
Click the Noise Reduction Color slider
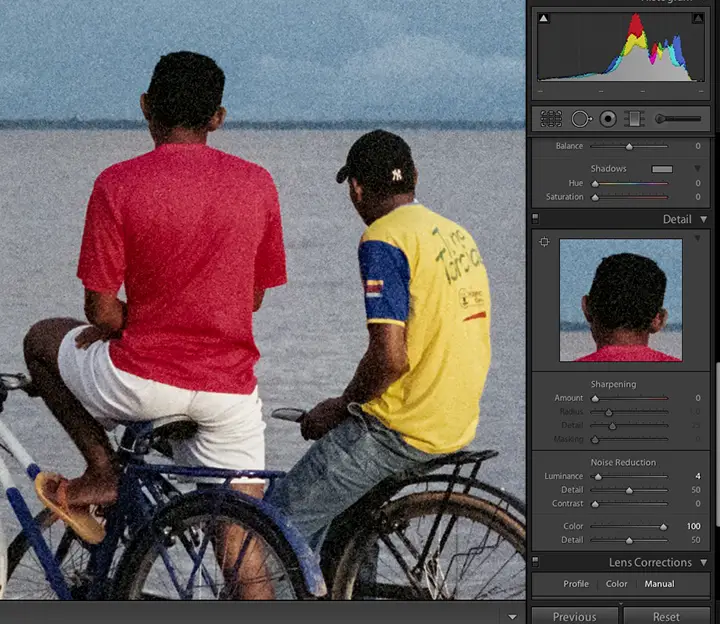click(x=629, y=527)
